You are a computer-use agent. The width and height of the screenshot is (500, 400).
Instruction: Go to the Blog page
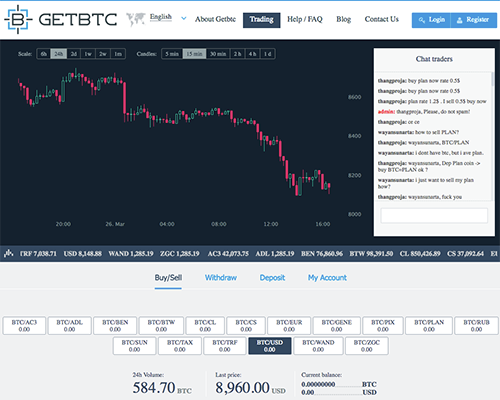tap(344, 19)
